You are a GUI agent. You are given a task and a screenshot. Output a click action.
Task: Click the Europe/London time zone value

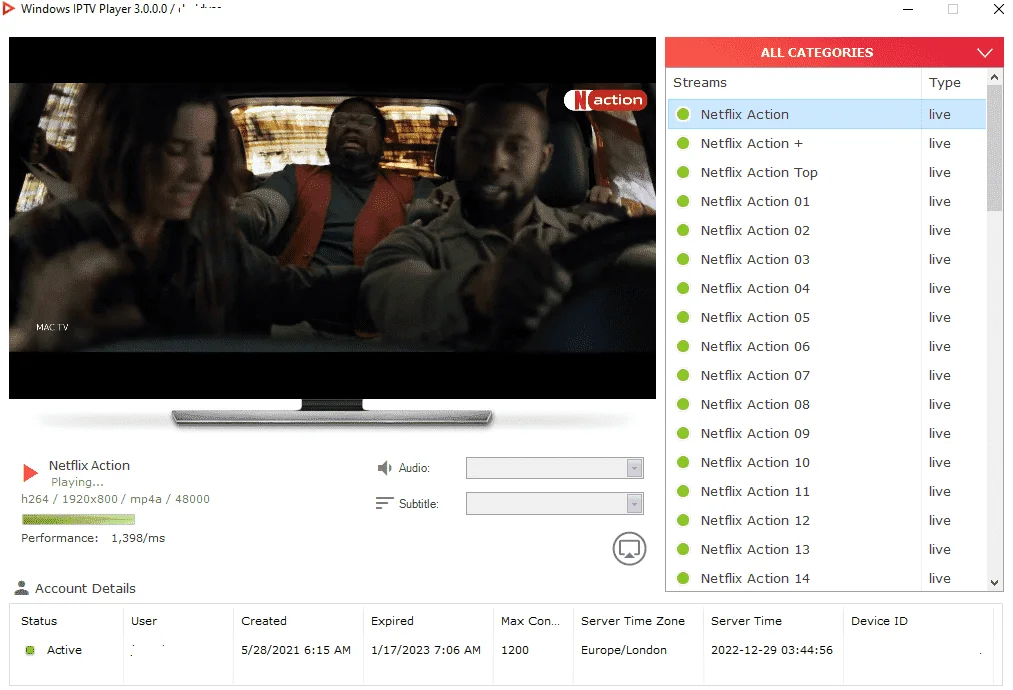click(x=623, y=650)
